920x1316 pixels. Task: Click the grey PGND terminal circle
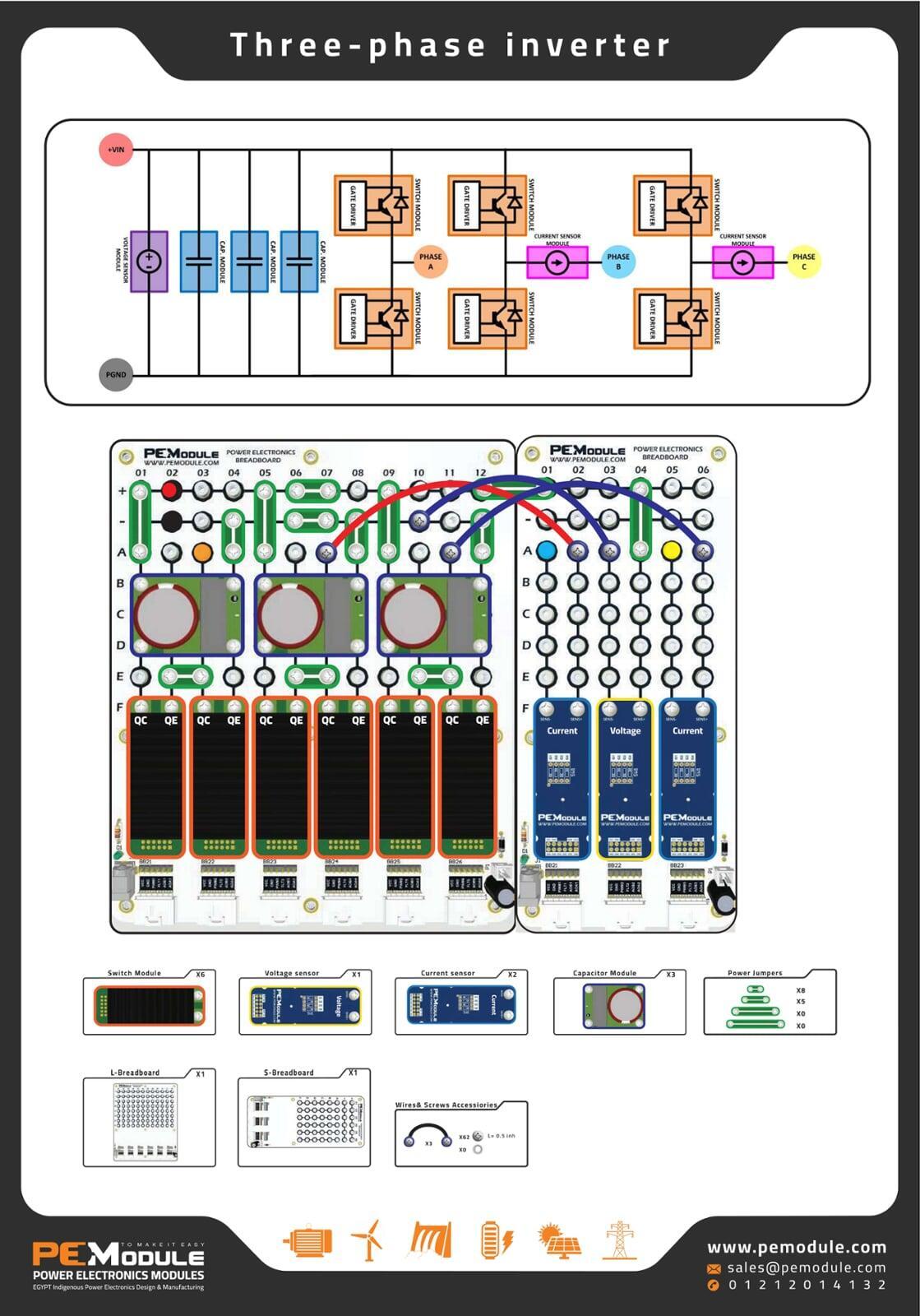116,375
